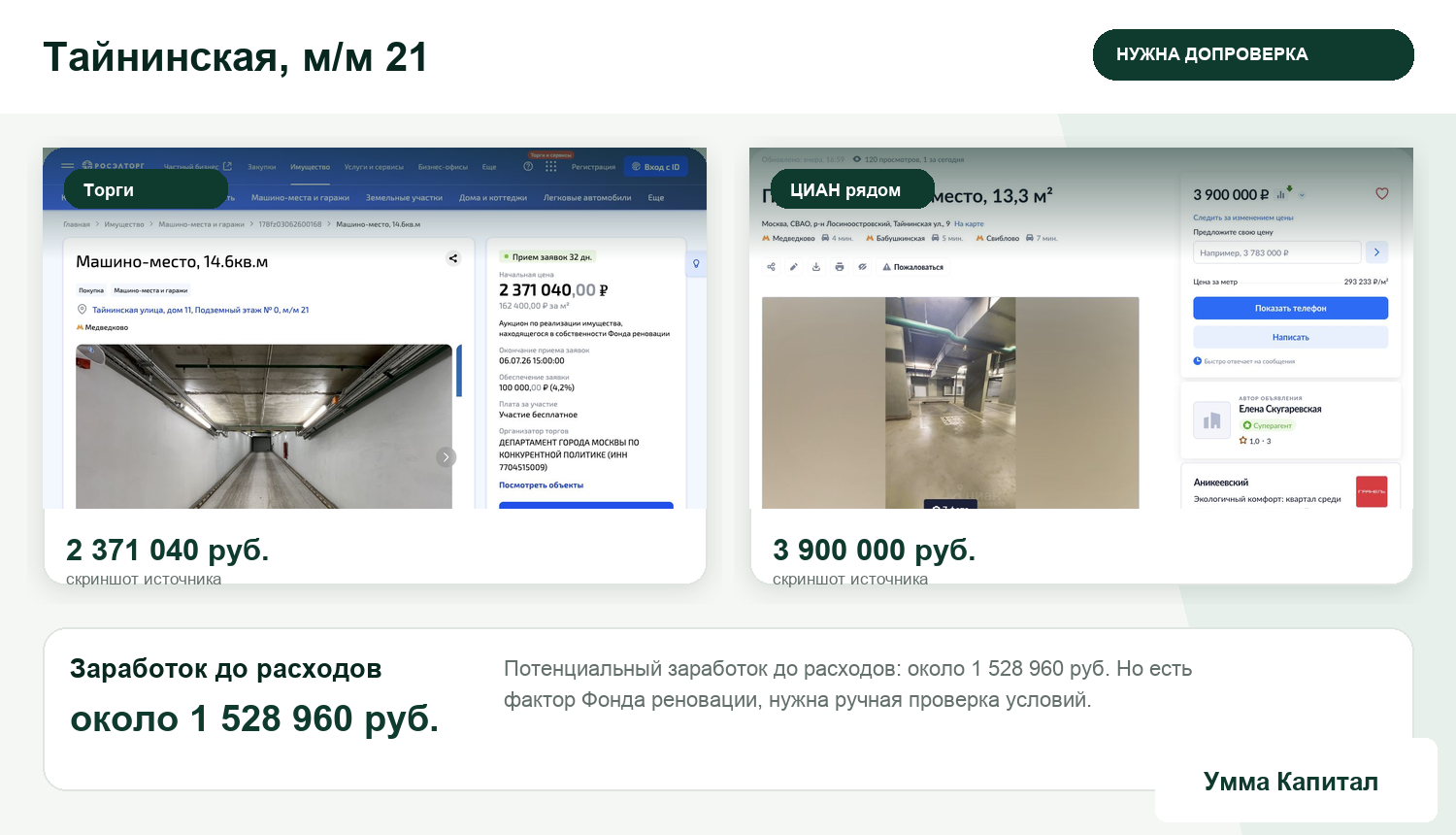Click the Елена Скугаревская agent name
This screenshot has width=1456, height=835.
point(1279,409)
